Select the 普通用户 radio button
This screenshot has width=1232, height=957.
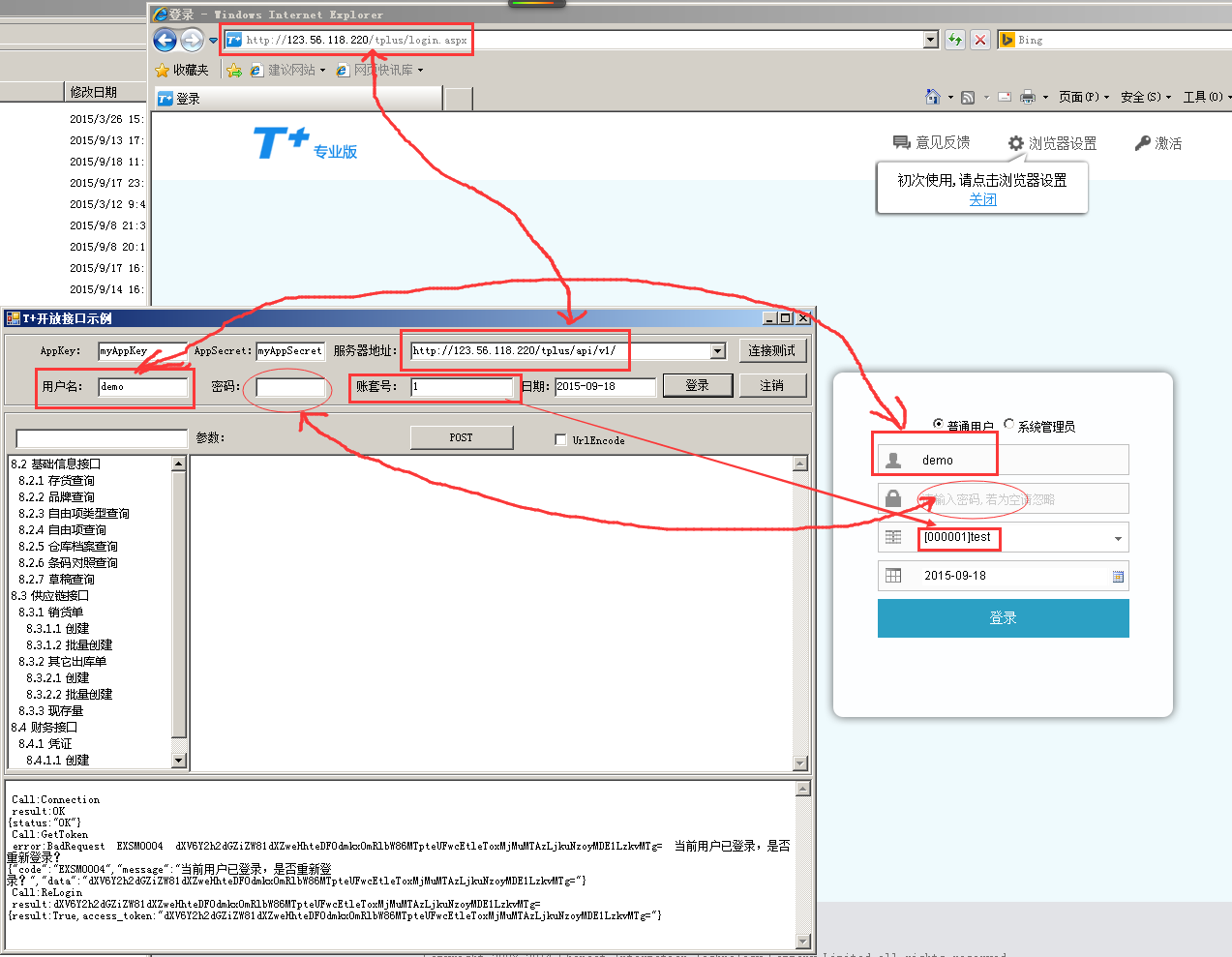click(938, 424)
